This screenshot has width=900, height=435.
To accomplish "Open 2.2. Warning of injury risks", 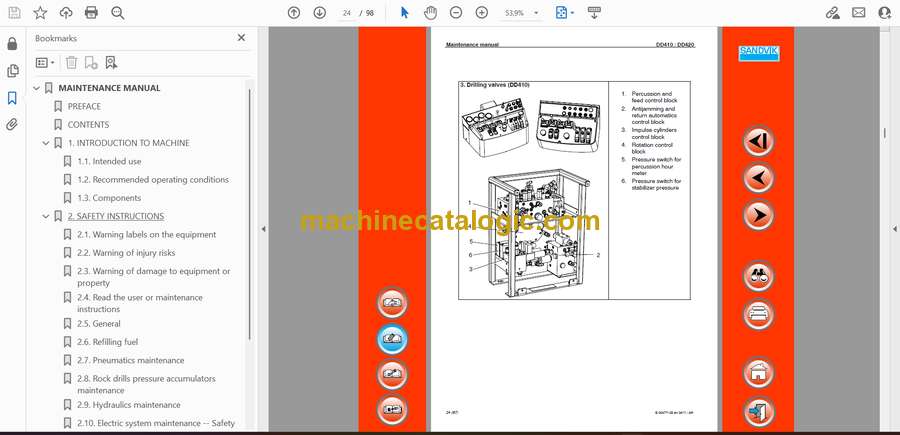I will 126,253.
